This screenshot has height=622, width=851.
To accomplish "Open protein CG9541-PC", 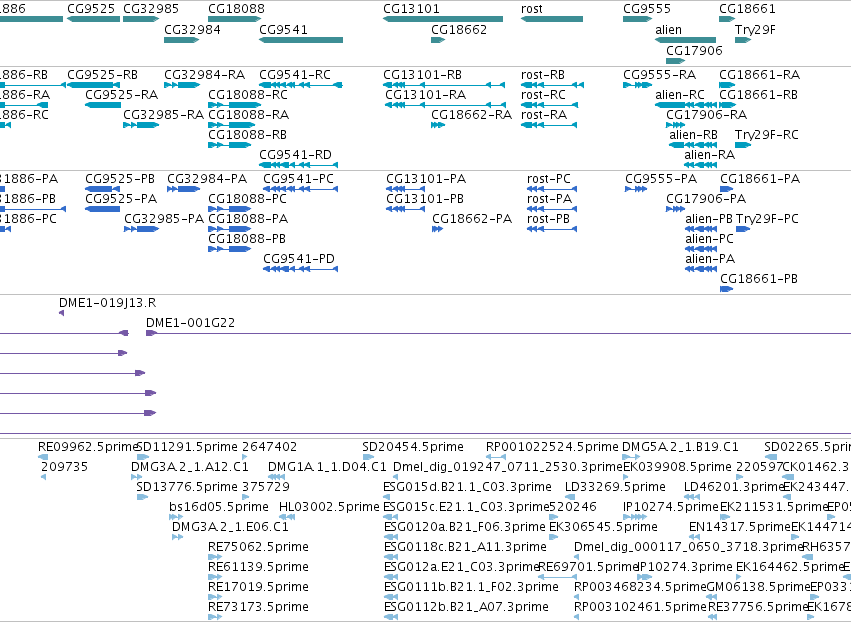I will tap(299, 179).
